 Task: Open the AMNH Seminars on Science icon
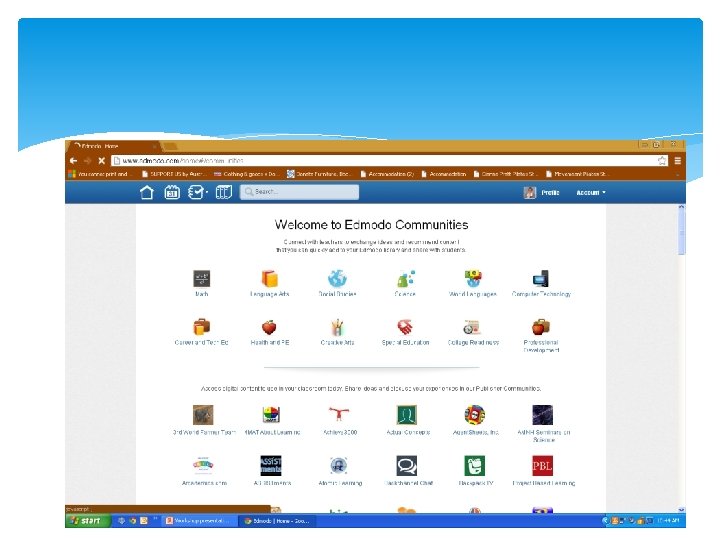pos(542,415)
